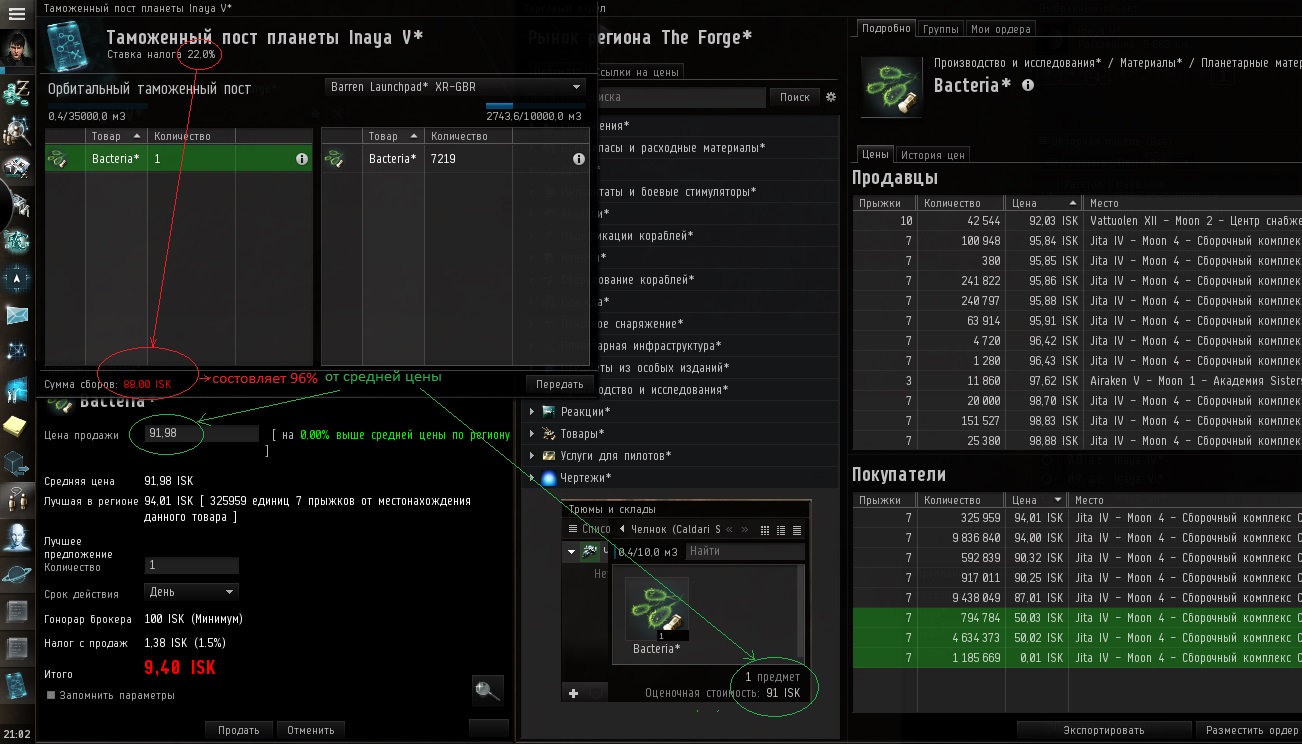The width and height of the screenshot is (1302, 744).
Task: Click the Услуги для пилотов group icon
Action: 547,455
